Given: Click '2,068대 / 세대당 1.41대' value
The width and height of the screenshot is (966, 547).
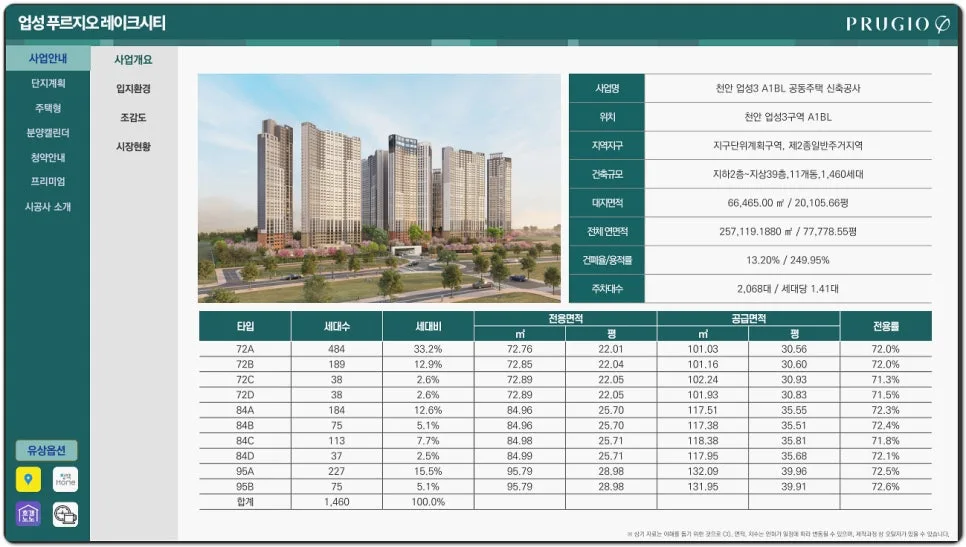Looking at the screenshot, I should [788, 288].
